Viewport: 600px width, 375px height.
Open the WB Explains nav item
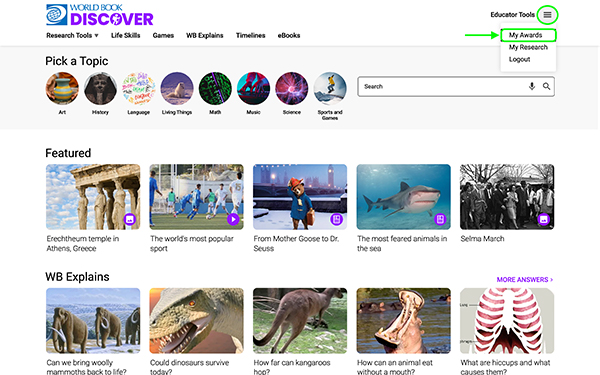pos(205,36)
